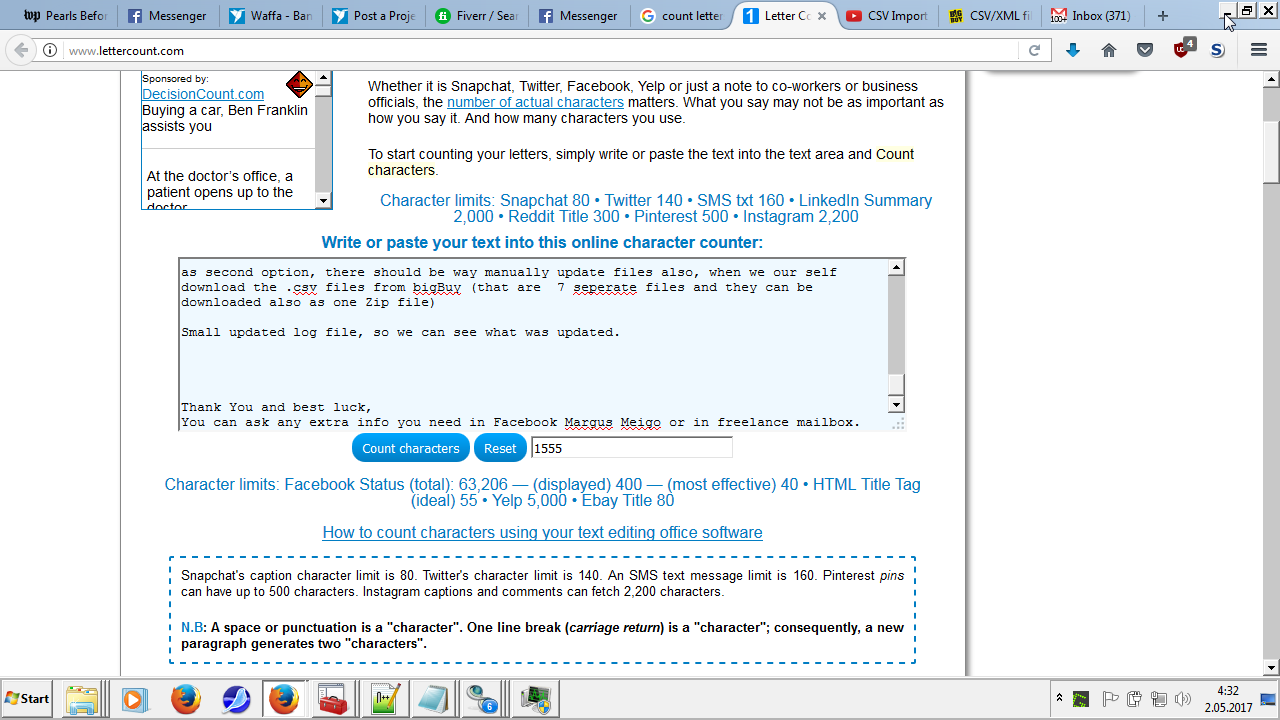
Task: Launch Windows Explorer from the taskbar
Action: click(x=82, y=699)
